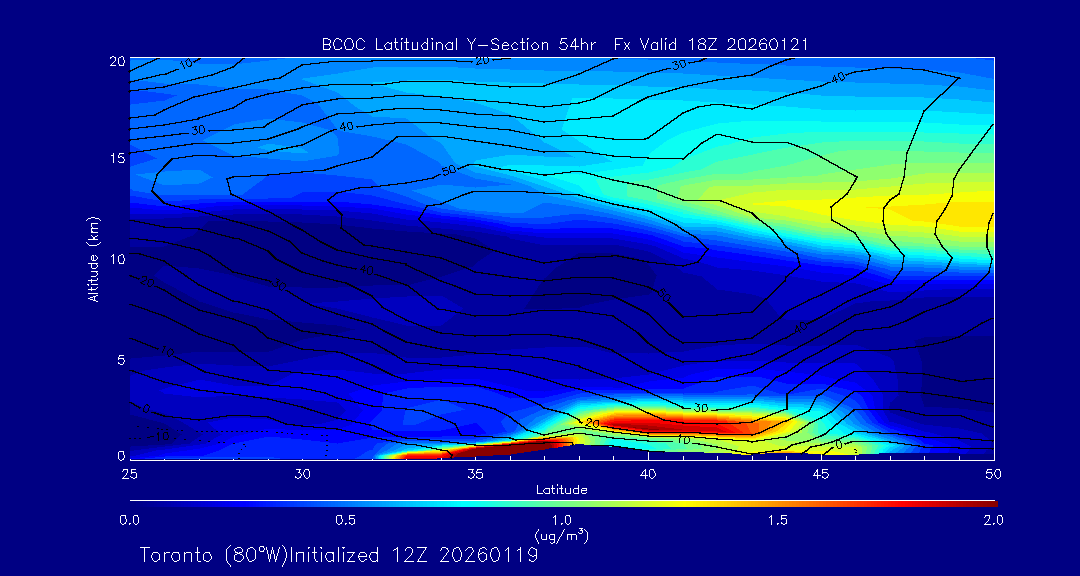Select the "2.0" color scale label
Screen dimensions: 1080x576
[993, 520]
